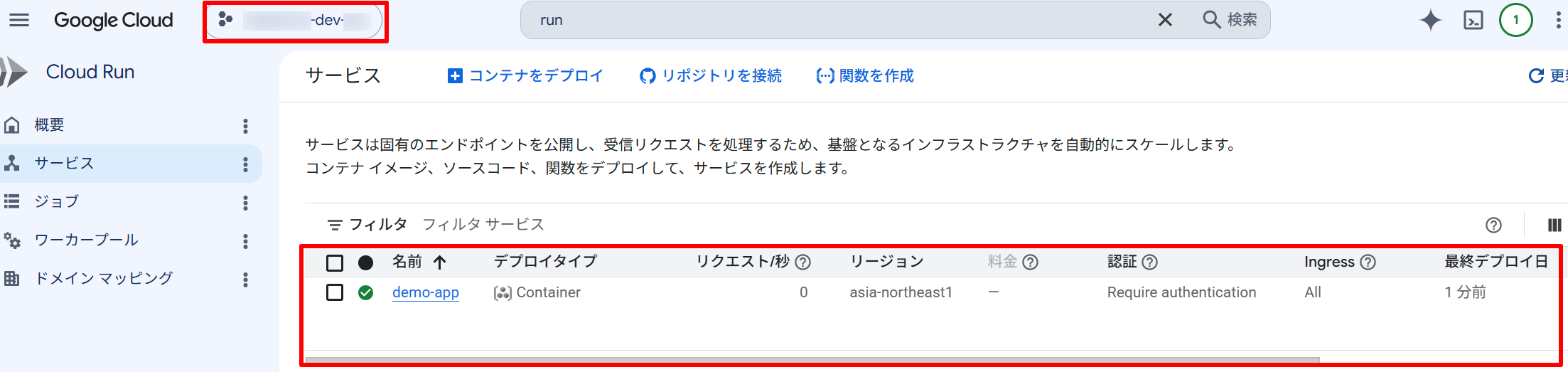Open the 概要 overview page
This screenshot has height=372, width=1568.
point(49,125)
